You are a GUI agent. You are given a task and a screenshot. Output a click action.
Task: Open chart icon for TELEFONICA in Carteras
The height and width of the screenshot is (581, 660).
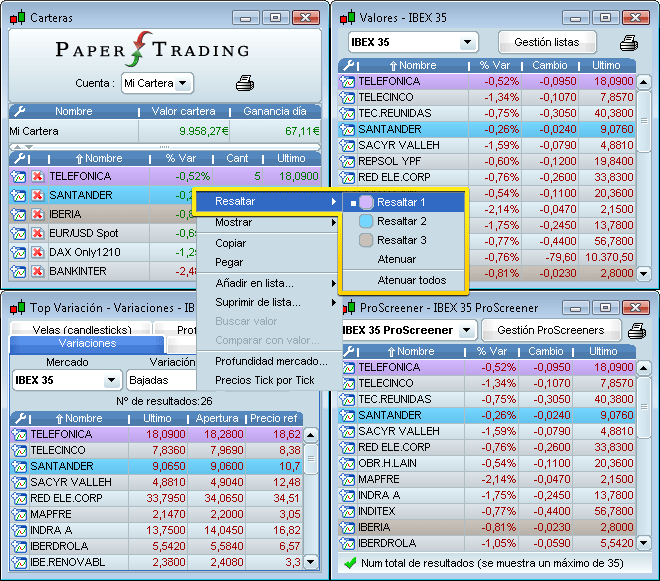pos(19,176)
